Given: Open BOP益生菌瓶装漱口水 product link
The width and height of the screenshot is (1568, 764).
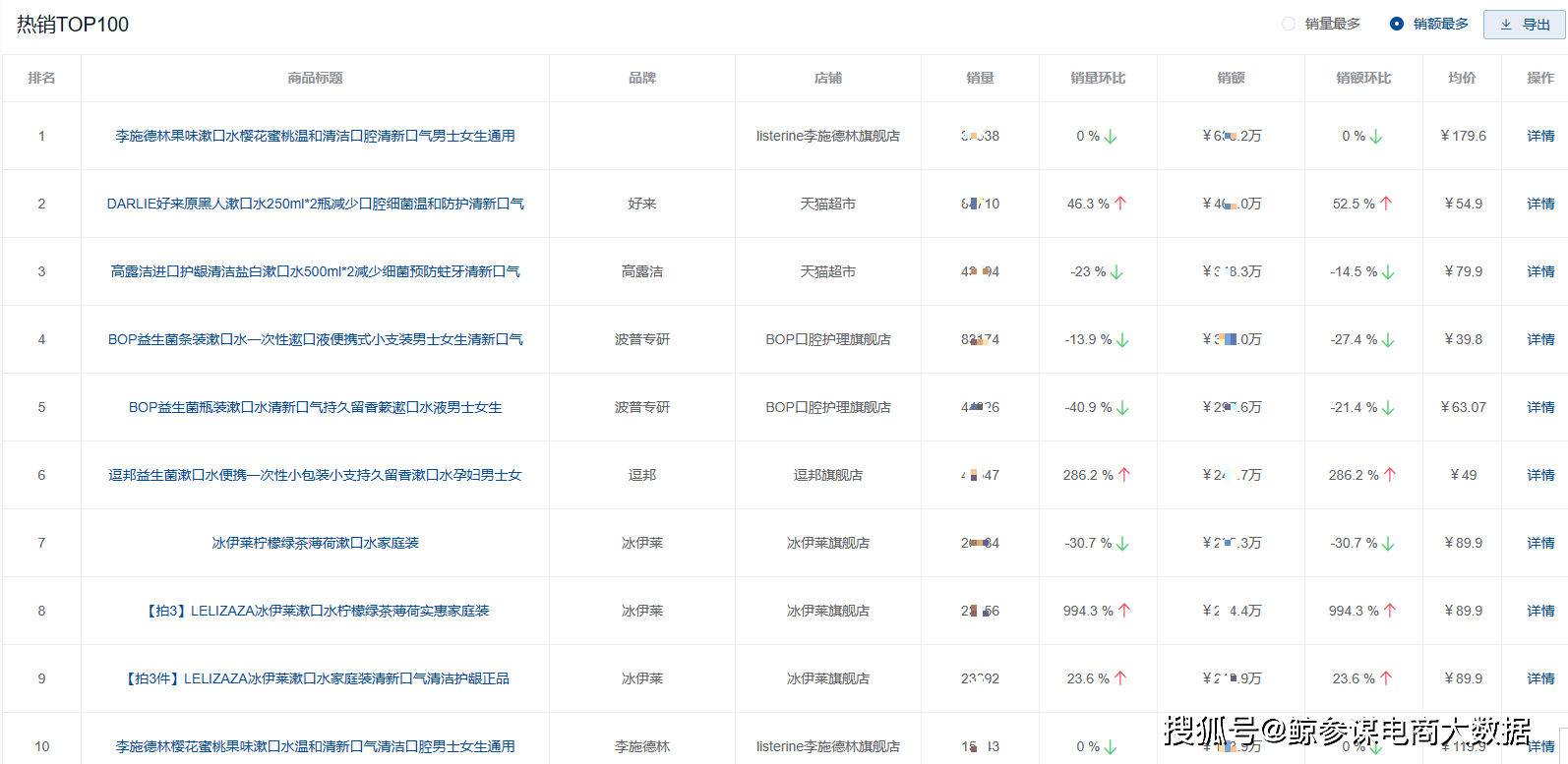Looking at the screenshot, I should (x=315, y=407).
